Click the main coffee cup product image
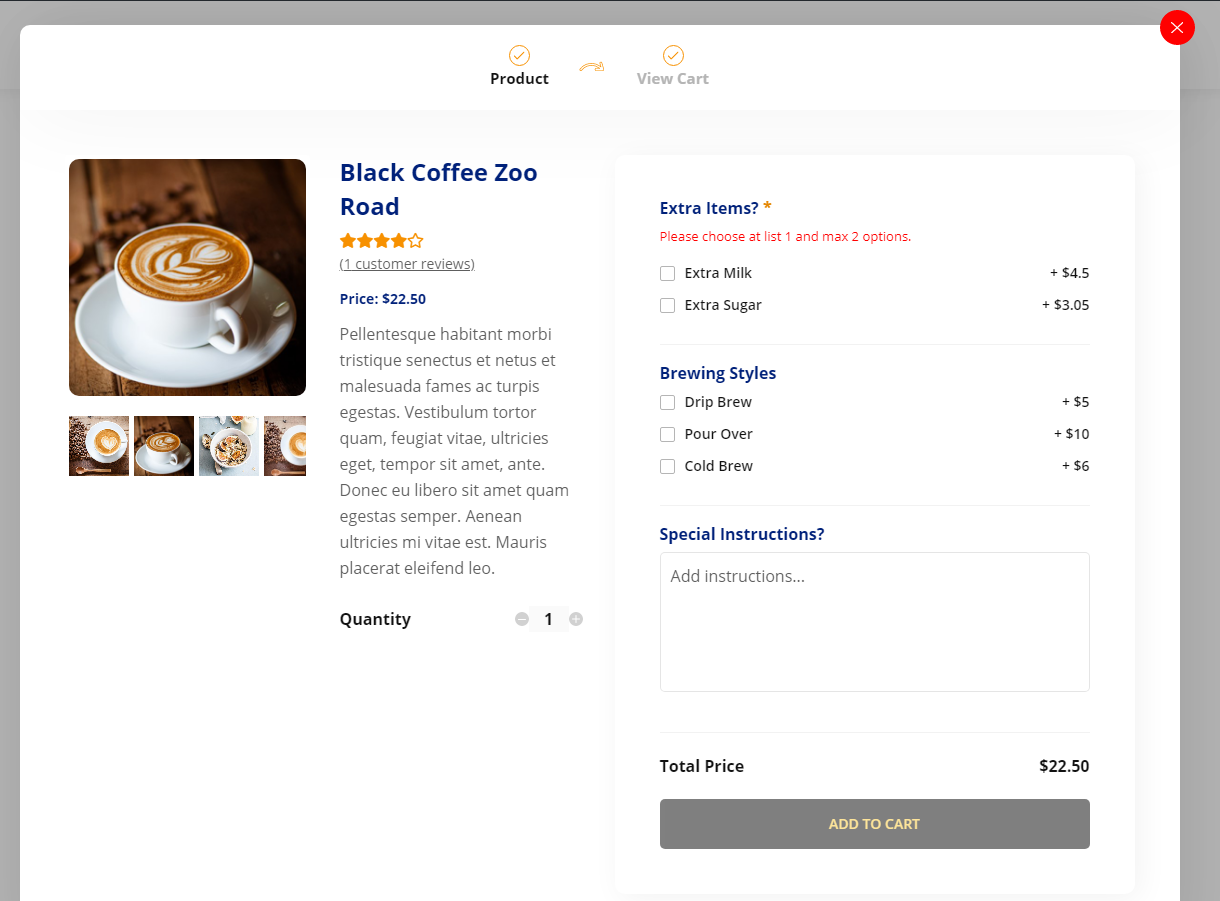The height and width of the screenshot is (901, 1220). pos(187,277)
